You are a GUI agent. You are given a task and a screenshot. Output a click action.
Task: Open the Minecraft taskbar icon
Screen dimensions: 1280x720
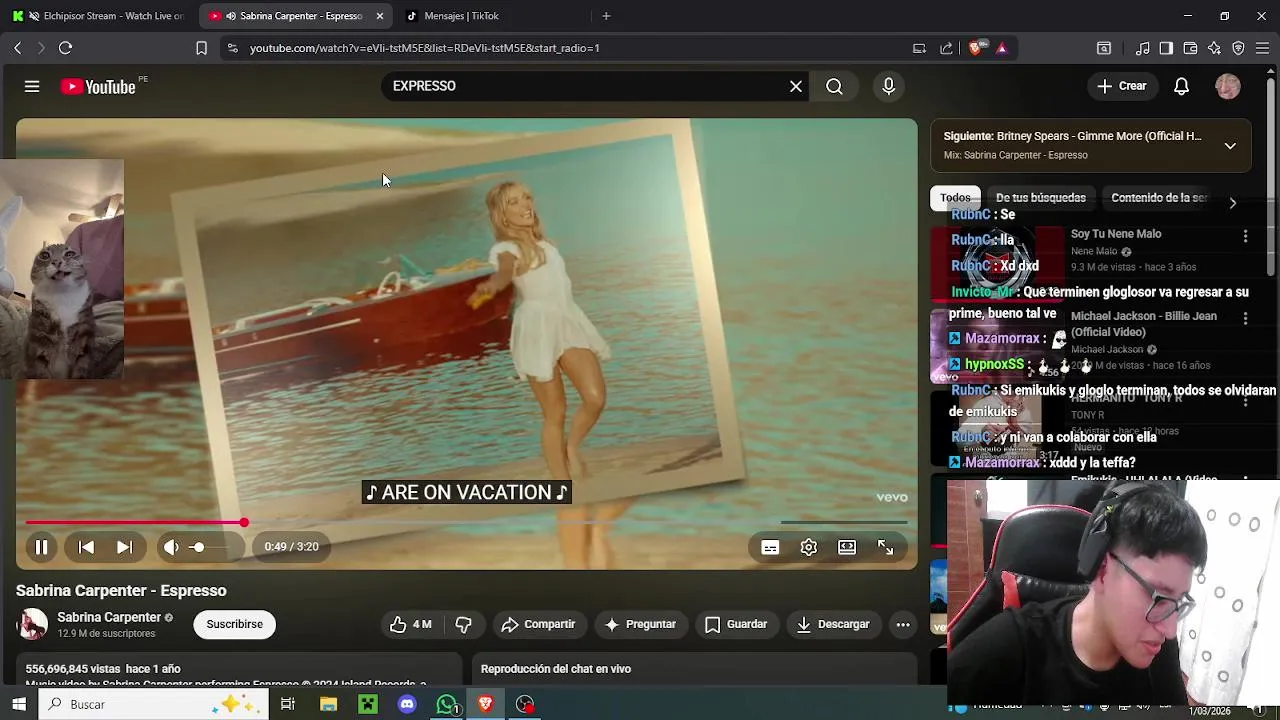coord(368,704)
